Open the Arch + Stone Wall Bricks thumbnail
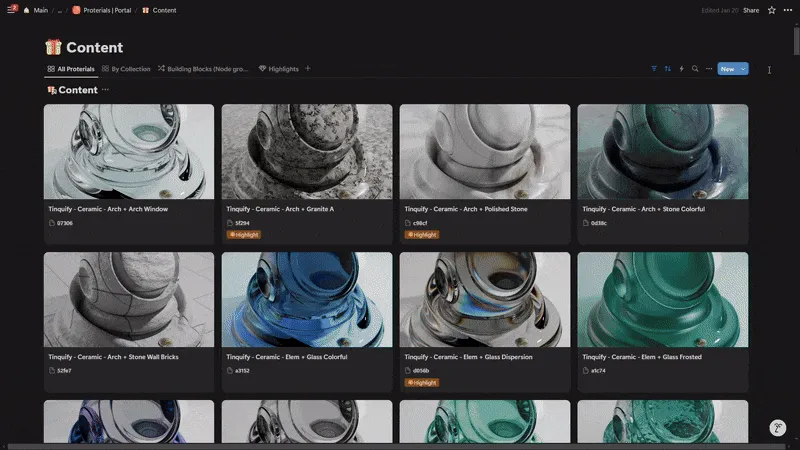This screenshot has height=450, width=800. click(x=129, y=299)
